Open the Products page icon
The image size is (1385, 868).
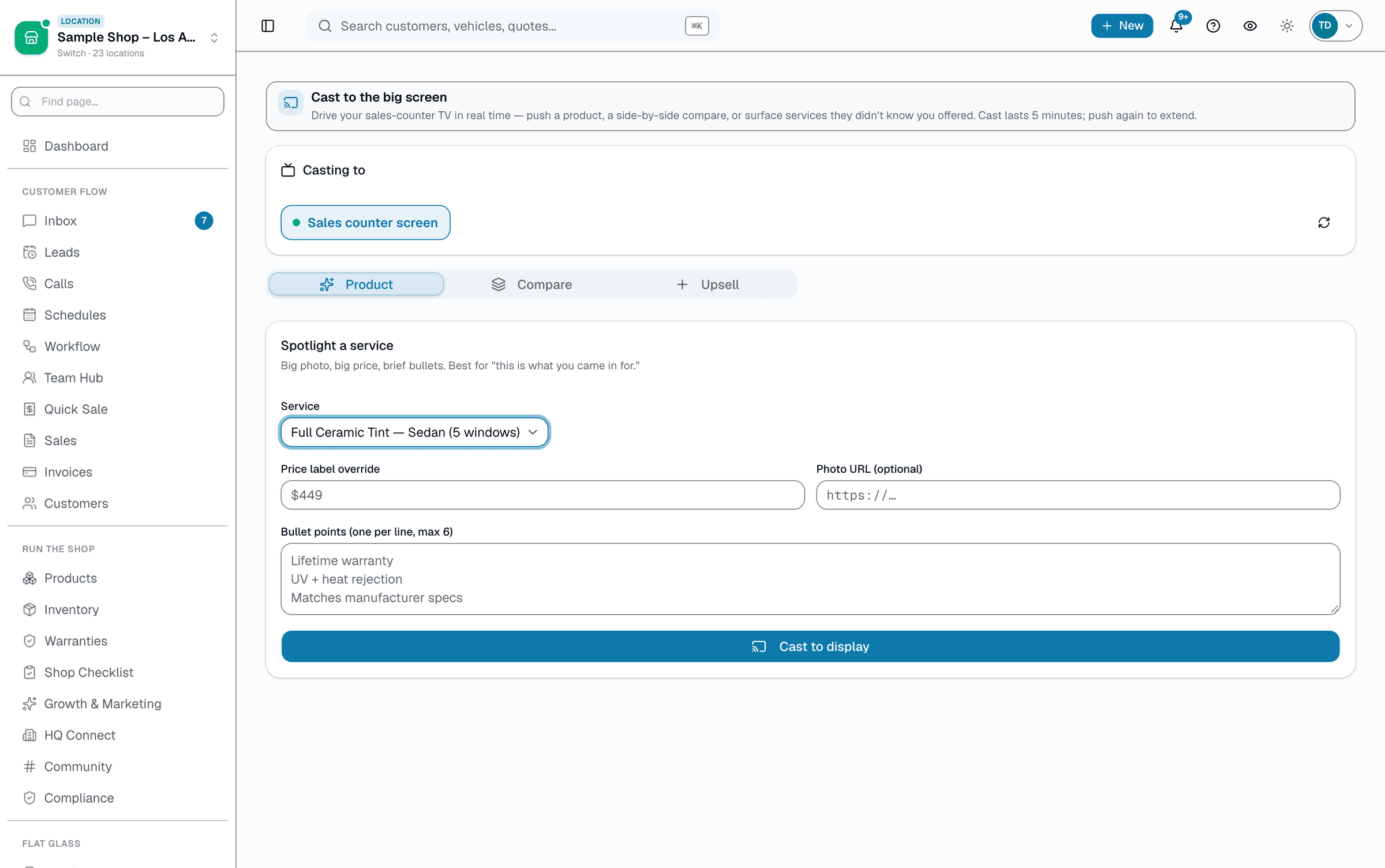click(29, 578)
